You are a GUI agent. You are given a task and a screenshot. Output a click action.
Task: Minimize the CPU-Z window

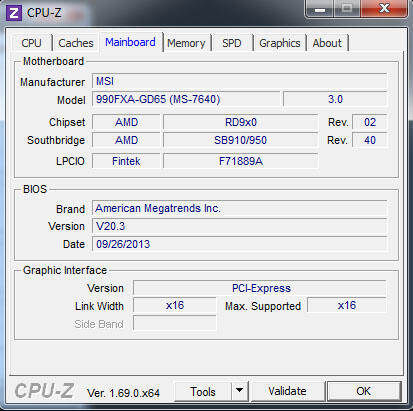point(320,8)
